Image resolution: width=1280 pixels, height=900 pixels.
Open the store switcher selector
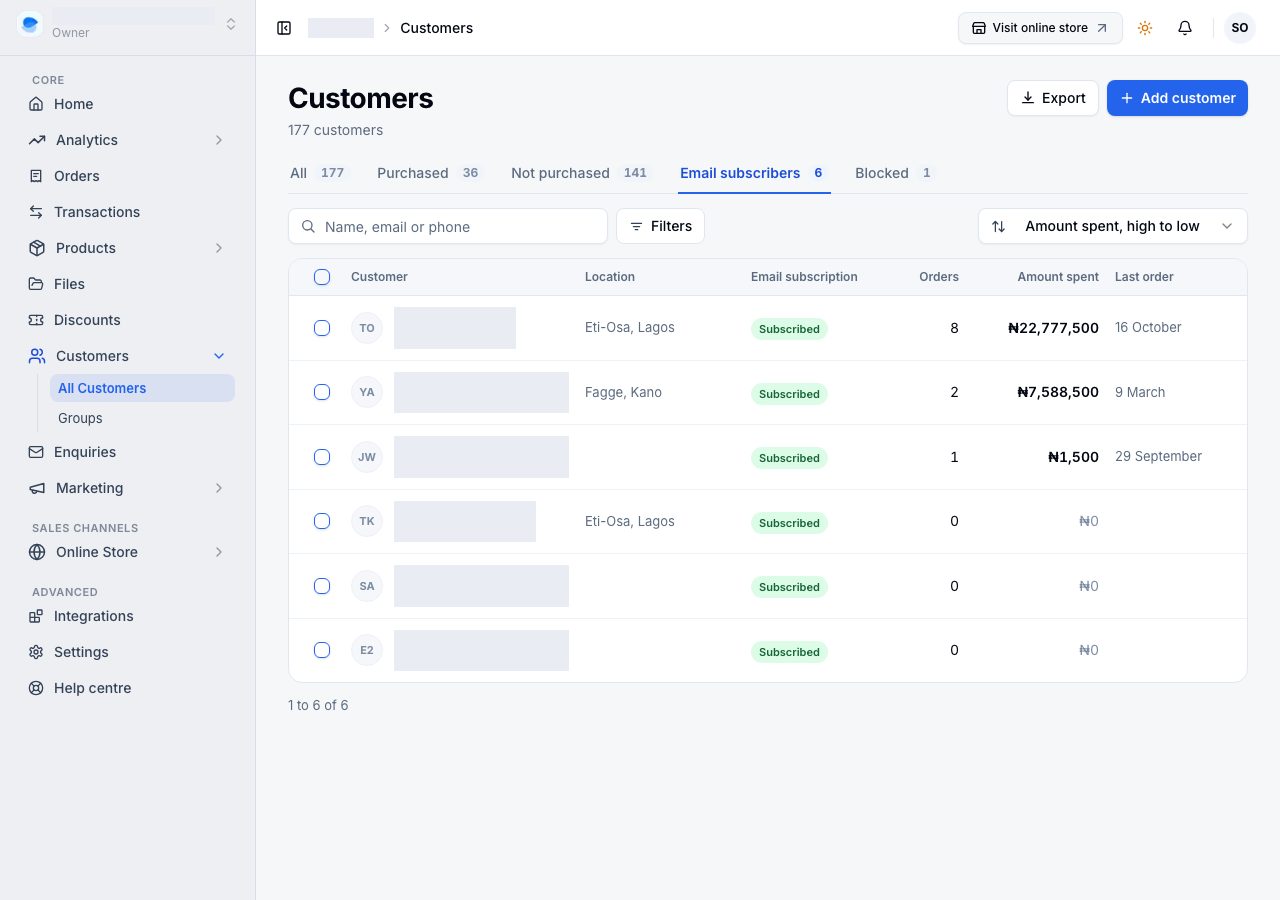coord(128,24)
